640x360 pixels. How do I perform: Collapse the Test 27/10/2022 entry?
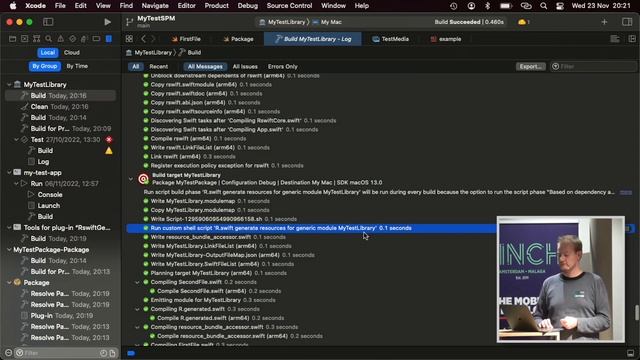16,140
